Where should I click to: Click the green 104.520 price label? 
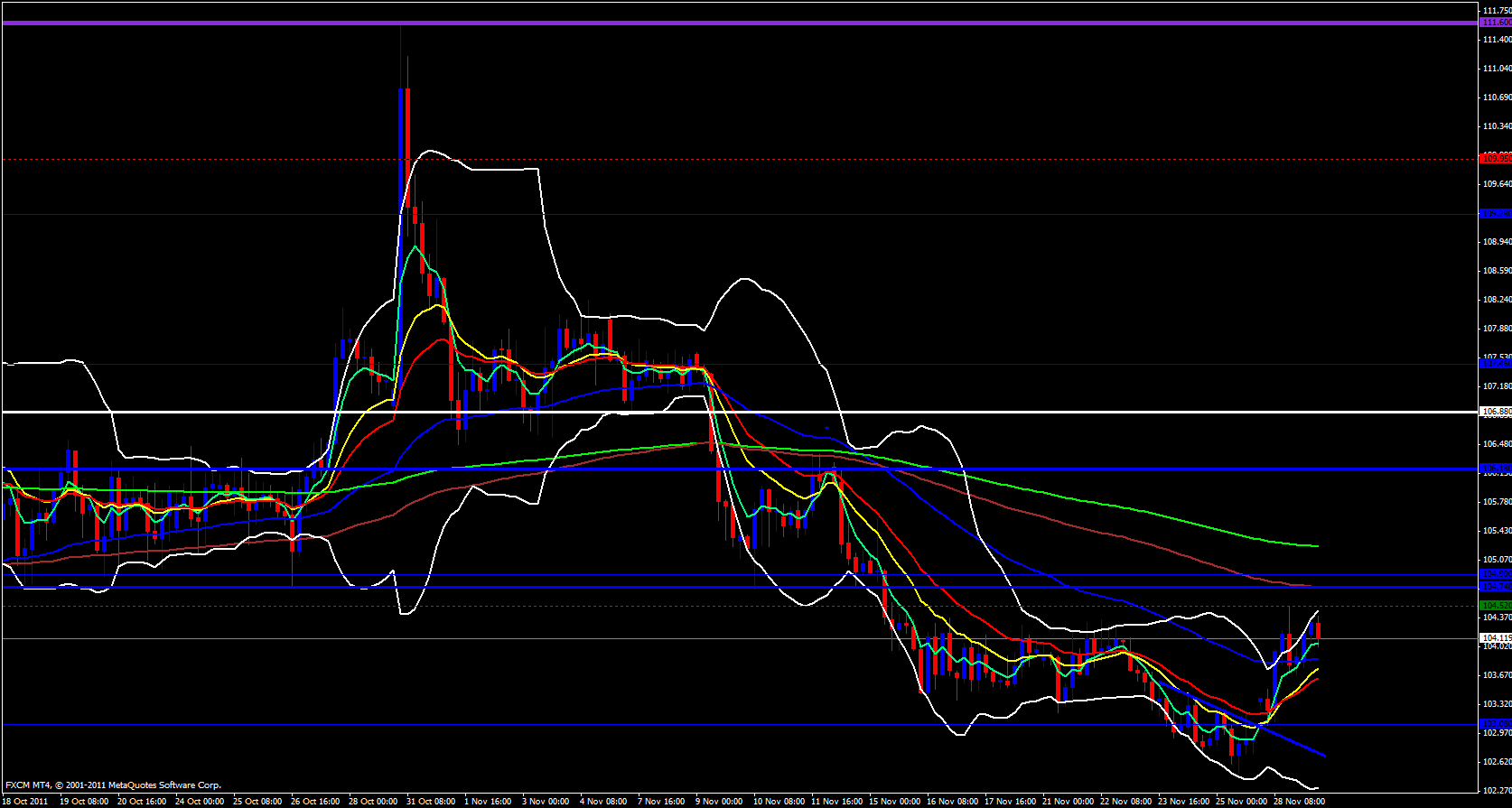tap(1496, 606)
